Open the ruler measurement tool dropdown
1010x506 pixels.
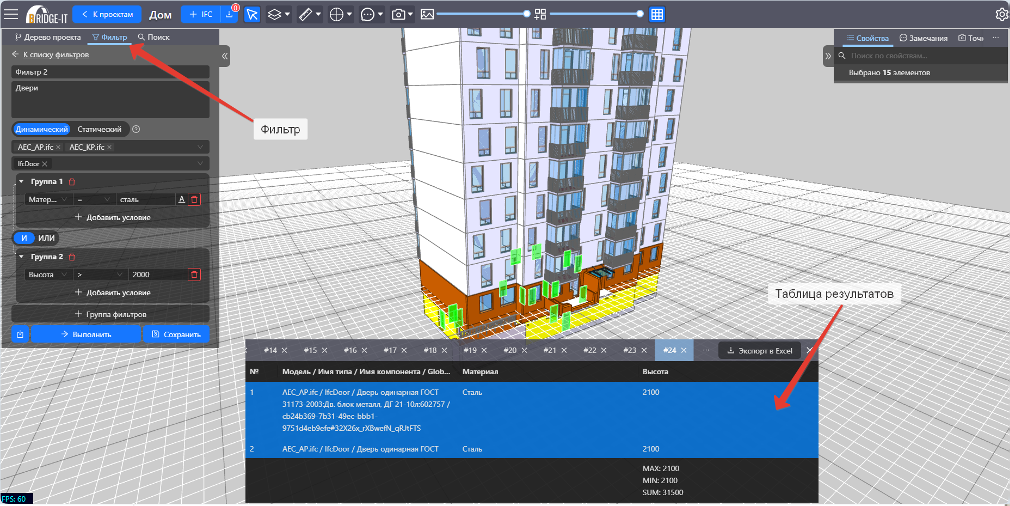[310, 14]
